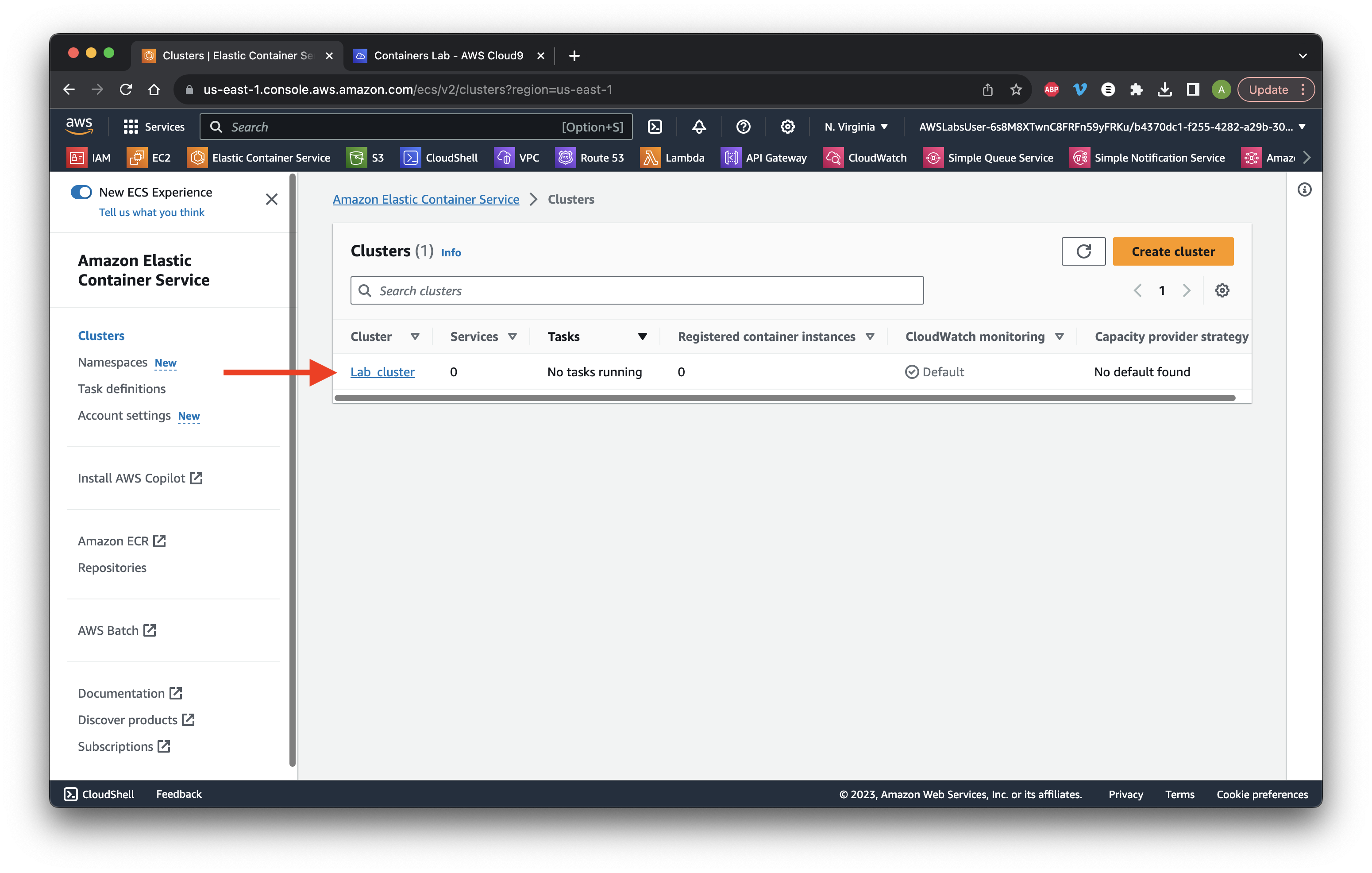
Task: Switch to Containers Lab Cloud9 tab
Action: pyautogui.click(x=449, y=55)
